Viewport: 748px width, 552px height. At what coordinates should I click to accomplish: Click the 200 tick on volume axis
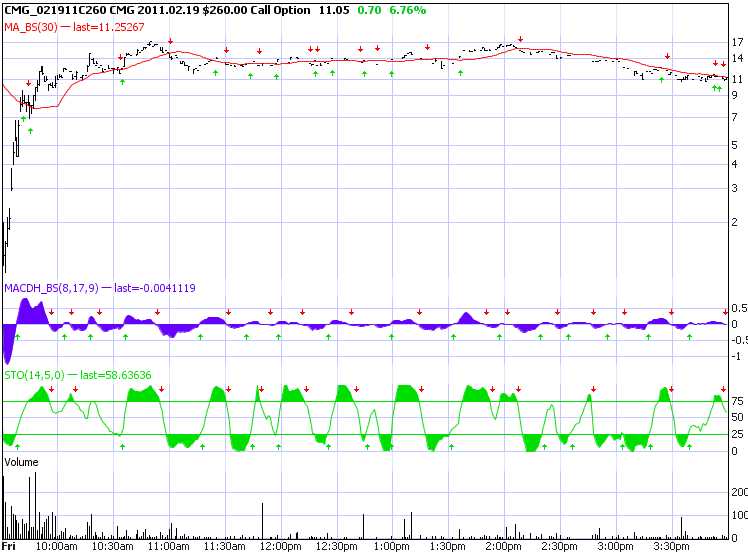[x=739, y=492]
